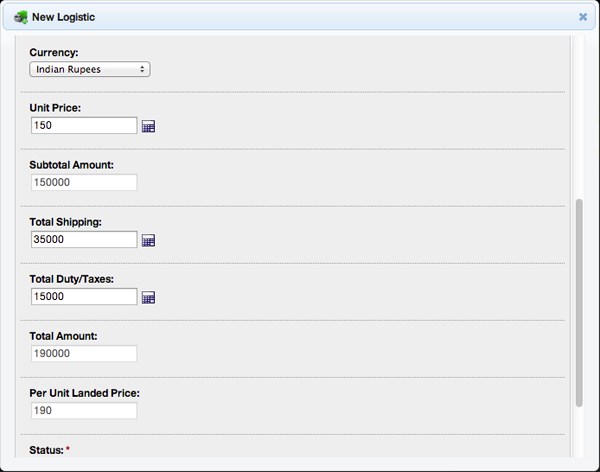
Task: Click the "Total Amount:" label
Action: [63, 336]
